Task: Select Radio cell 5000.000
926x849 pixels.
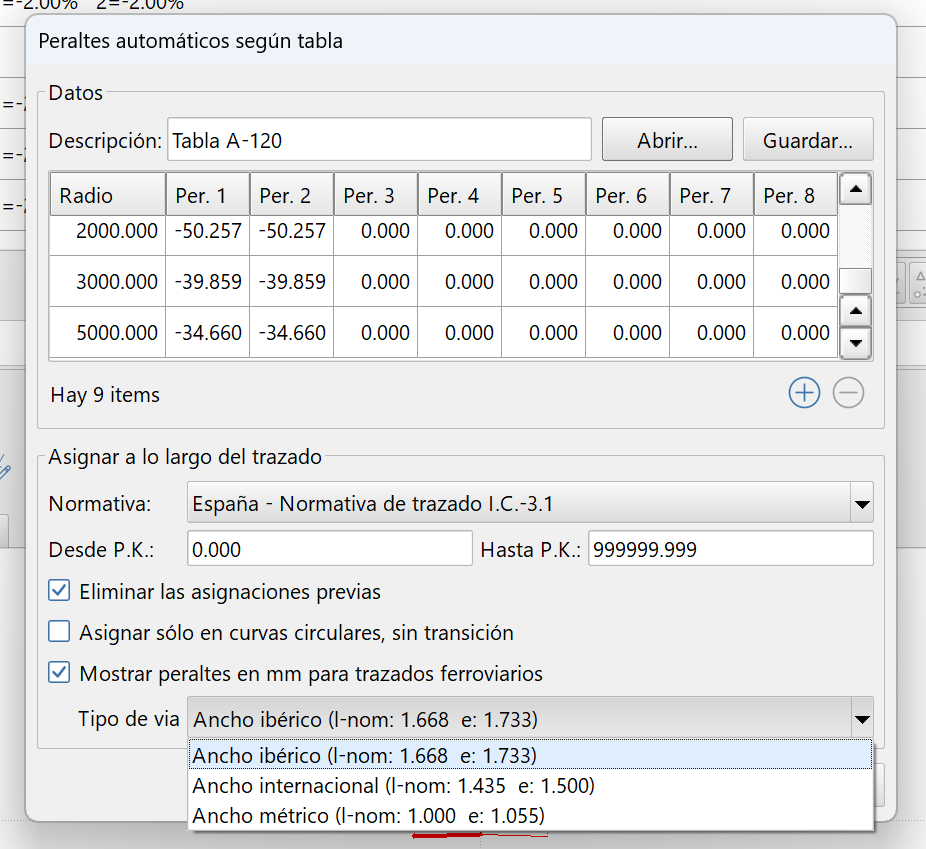Action: (107, 332)
